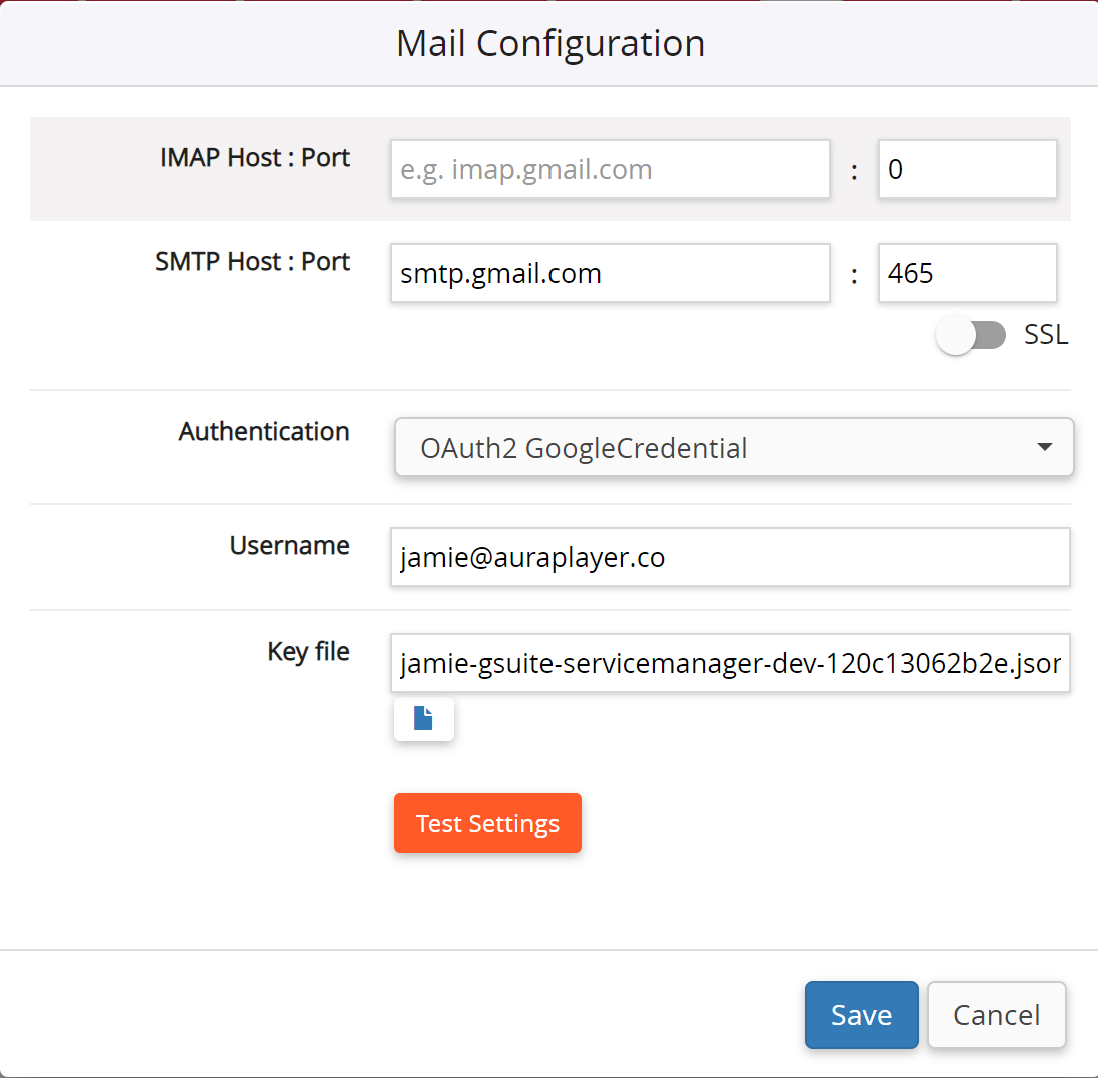Click the IMAP port field
The height and width of the screenshot is (1078, 1098).
pos(967,170)
